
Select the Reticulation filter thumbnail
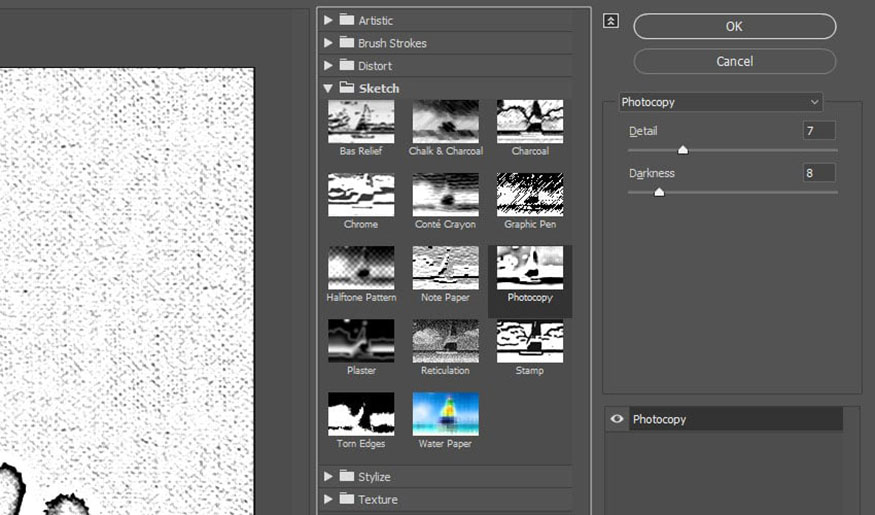445,341
